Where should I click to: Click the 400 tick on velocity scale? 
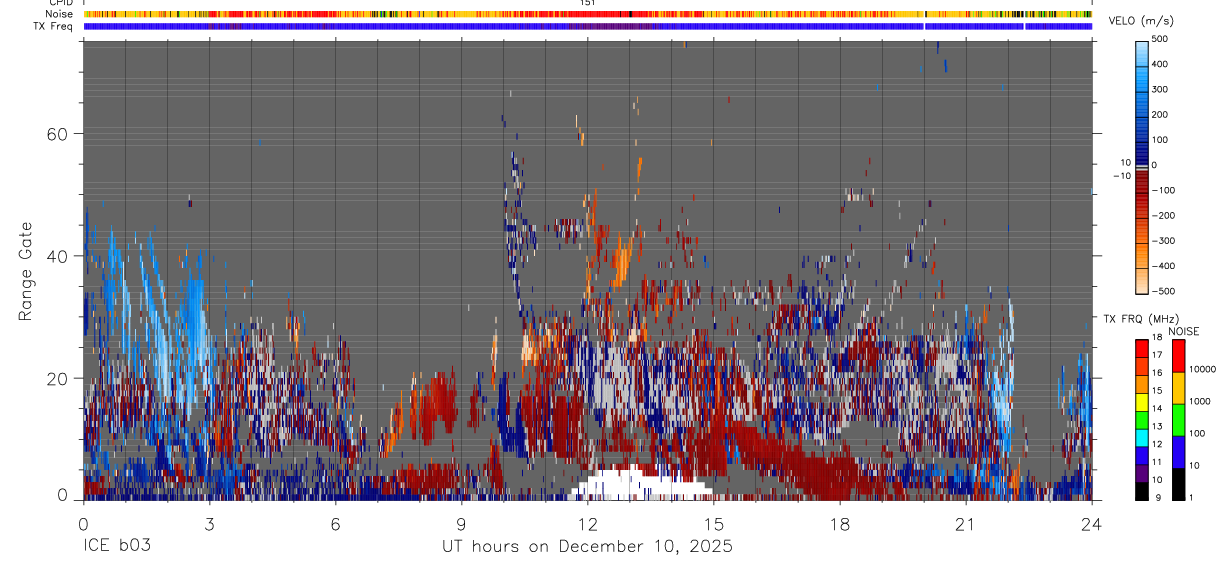pyautogui.click(x=1162, y=64)
